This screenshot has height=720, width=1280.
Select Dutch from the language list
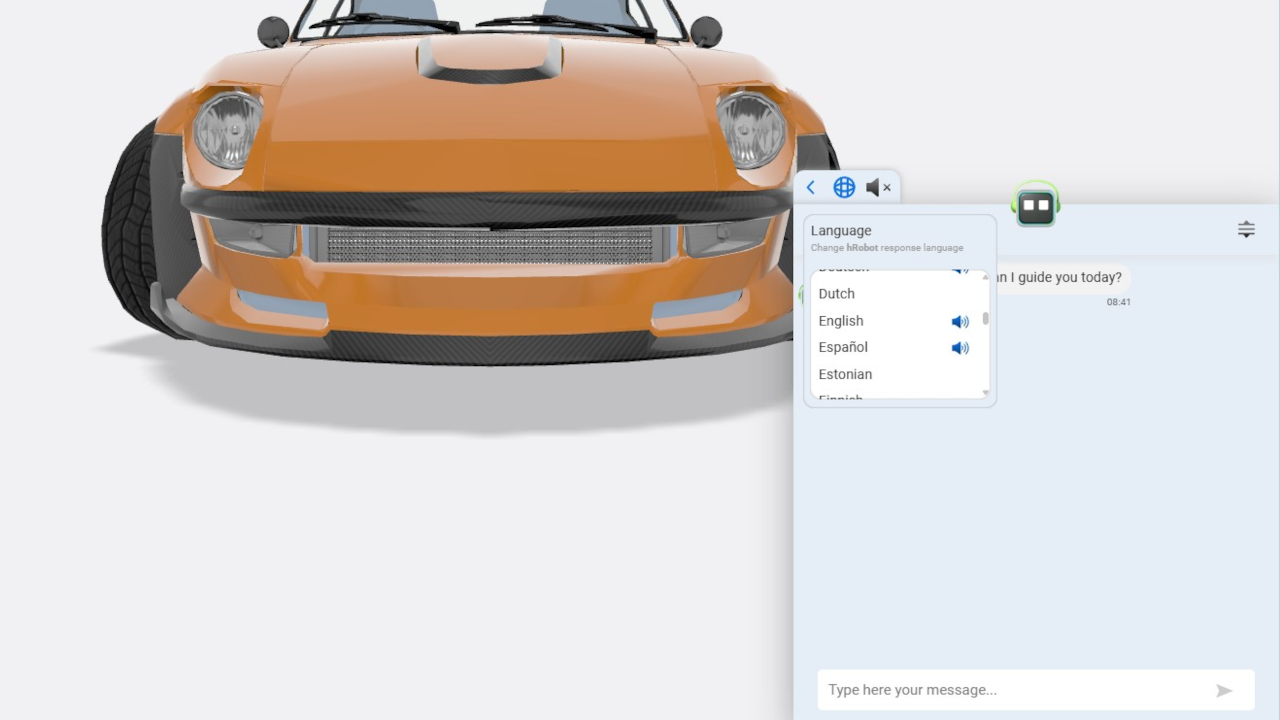point(837,294)
